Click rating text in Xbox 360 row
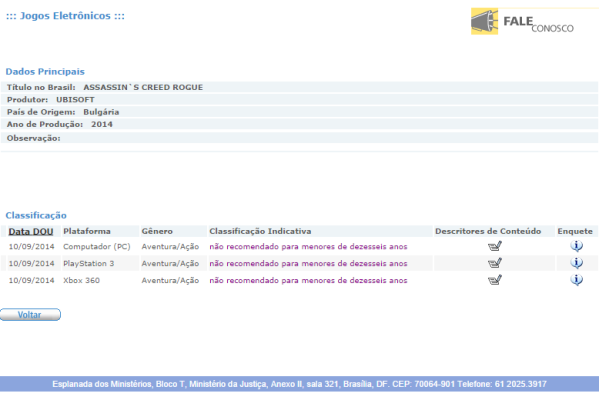Viewport: 599px width, 400px height. coord(308,280)
